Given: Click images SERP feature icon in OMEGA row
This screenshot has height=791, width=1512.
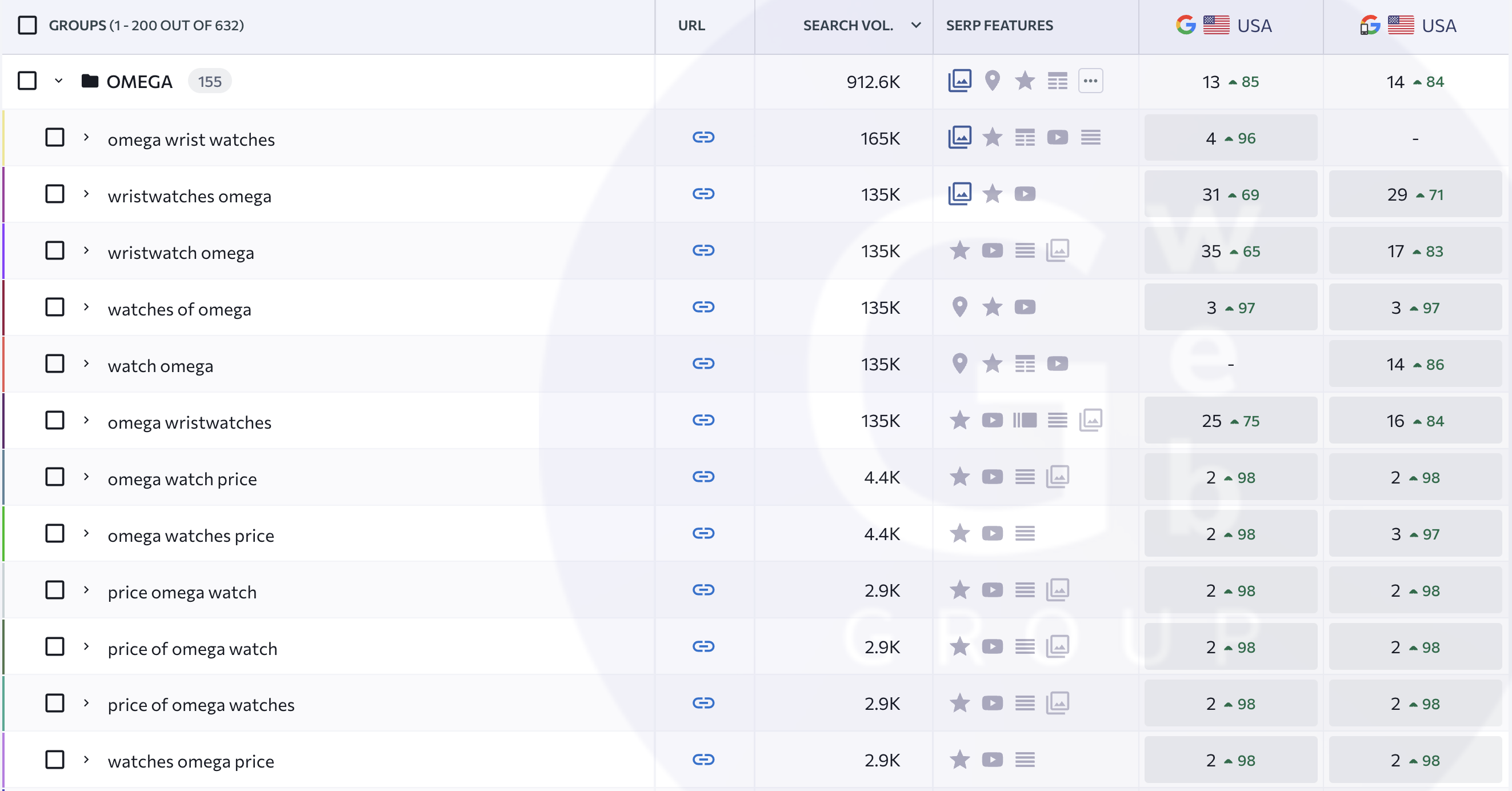Looking at the screenshot, I should [x=959, y=81].
